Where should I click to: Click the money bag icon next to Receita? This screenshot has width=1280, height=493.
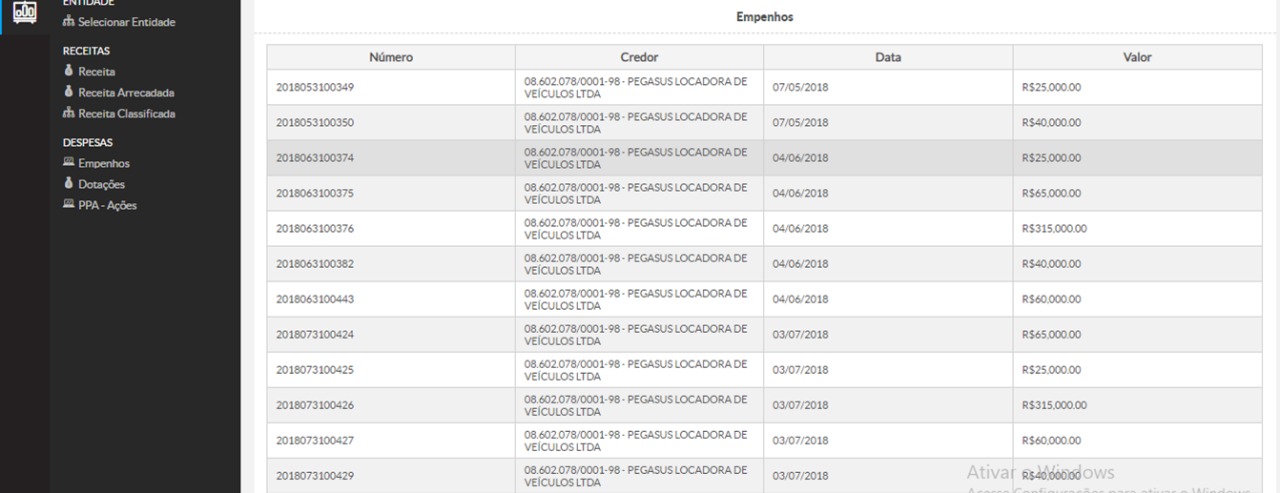pos(68,72)
